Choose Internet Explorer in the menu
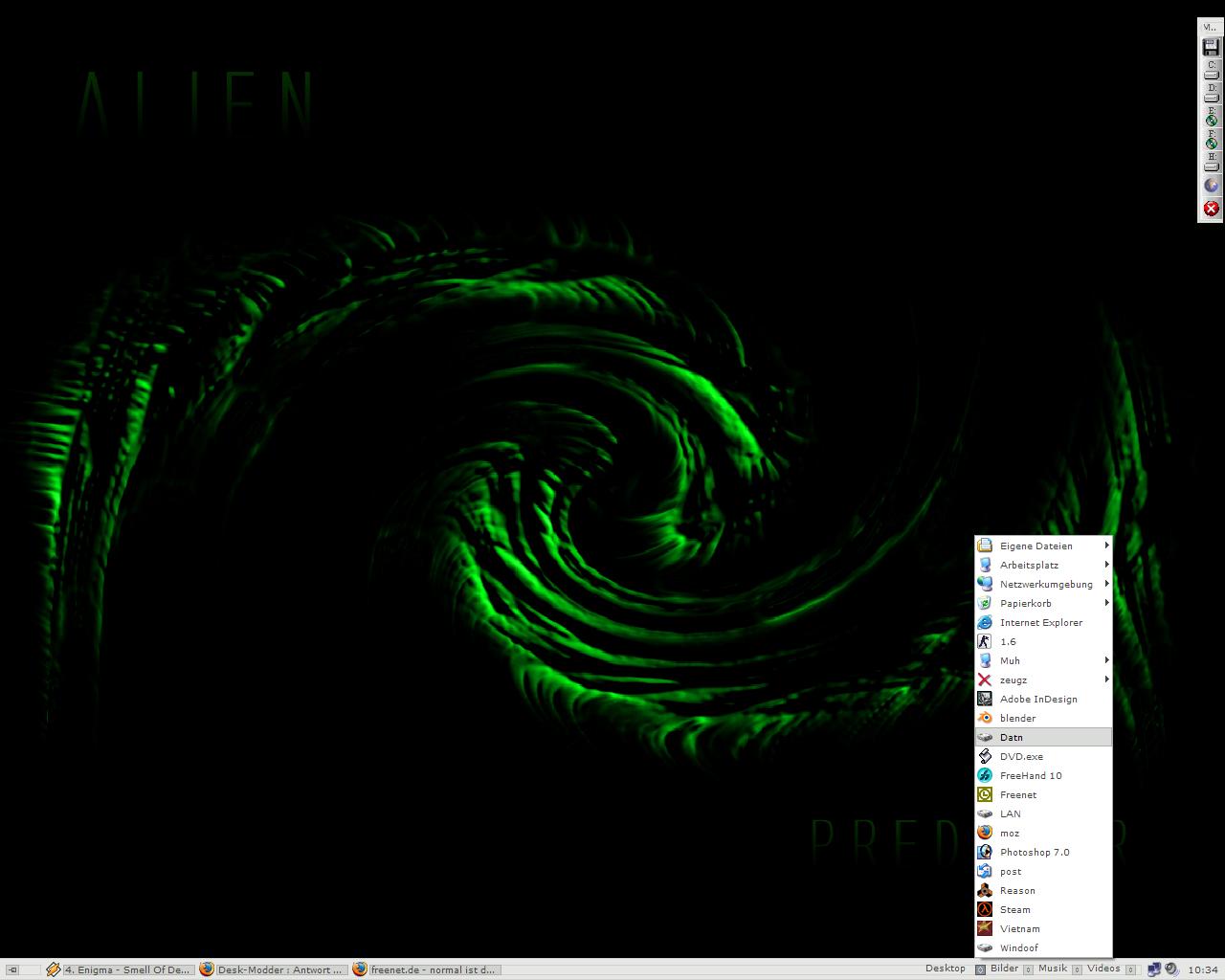 tap(1040, 622)
